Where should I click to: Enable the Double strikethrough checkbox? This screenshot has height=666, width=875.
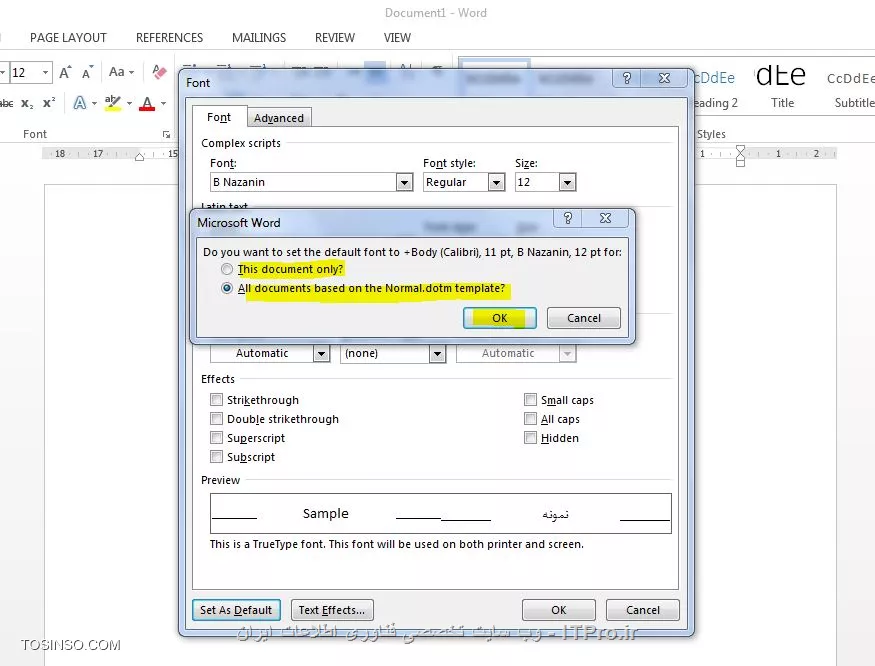[217, 419]
